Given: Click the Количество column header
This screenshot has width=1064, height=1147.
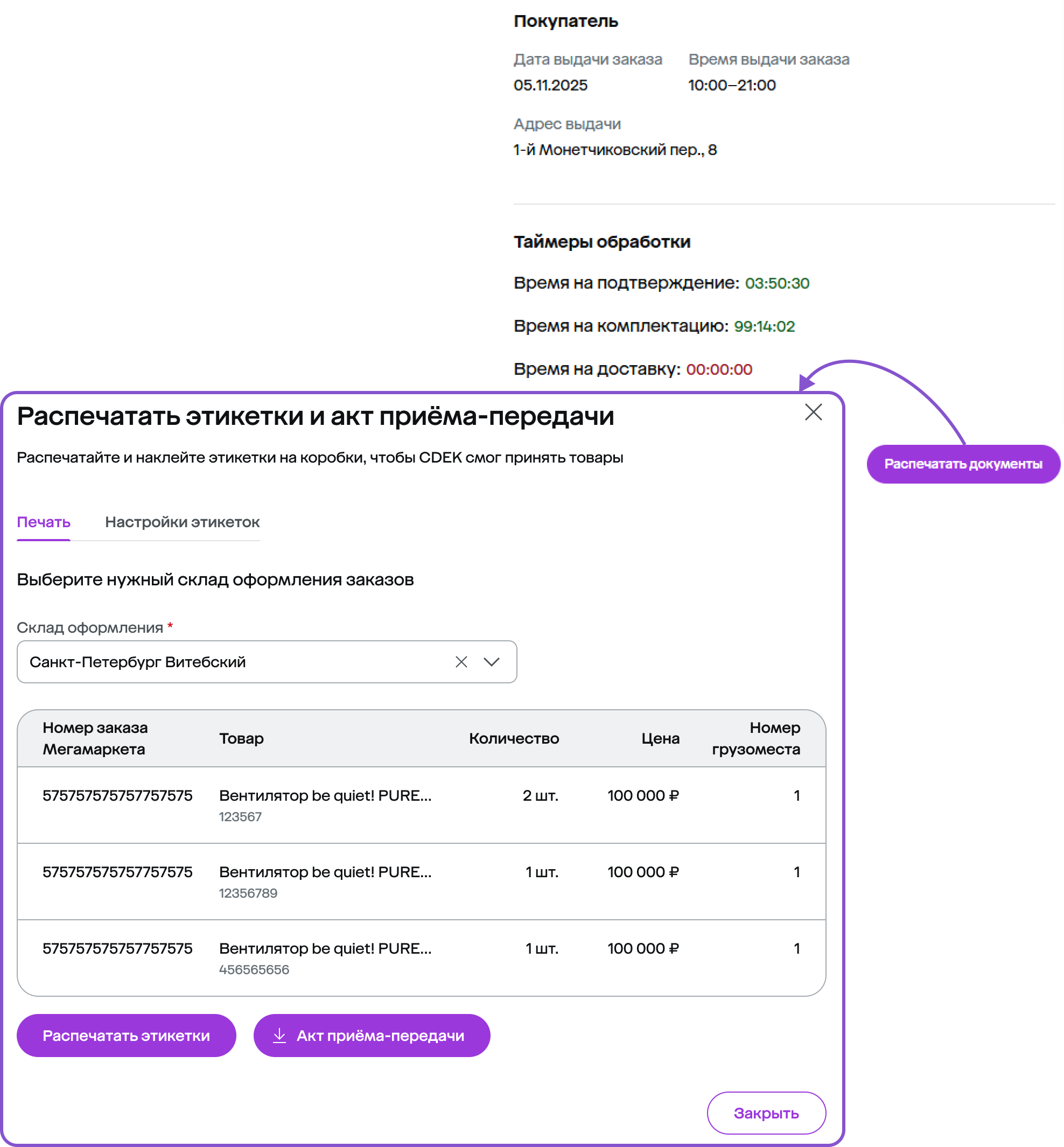Looking at the screenshot, I should coord(514,738).
